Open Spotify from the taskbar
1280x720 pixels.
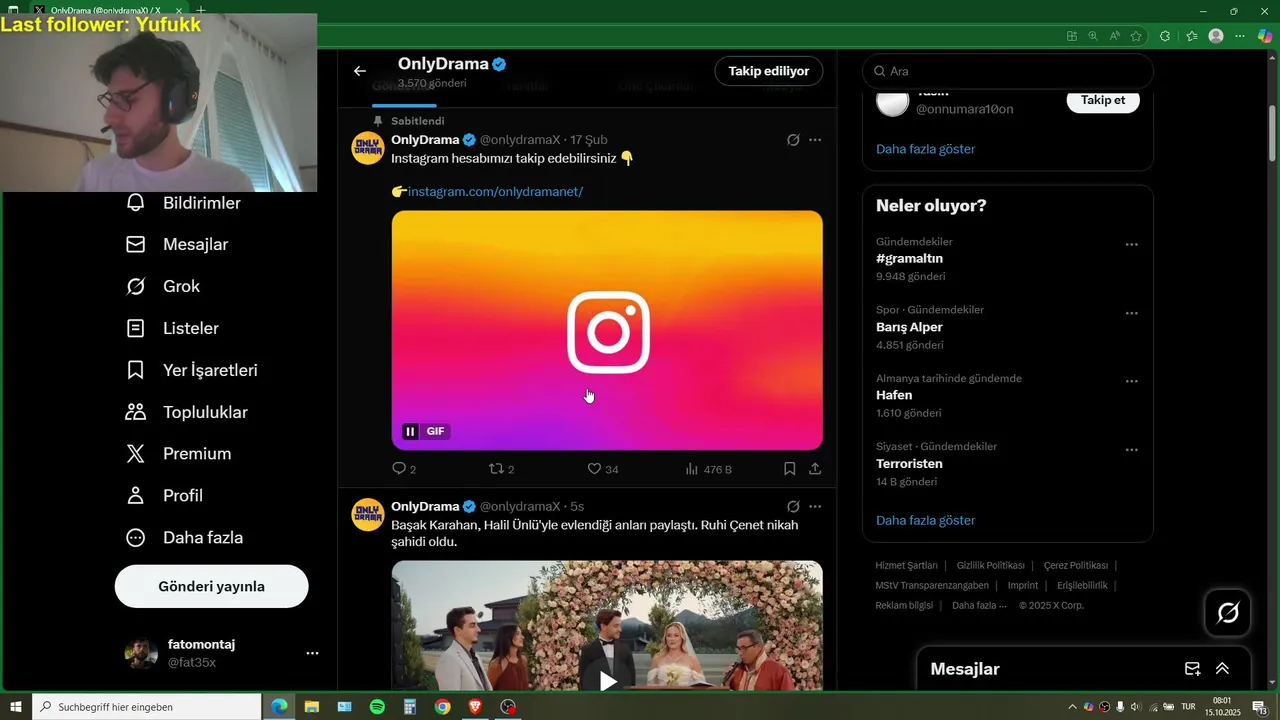click(377, 707)
